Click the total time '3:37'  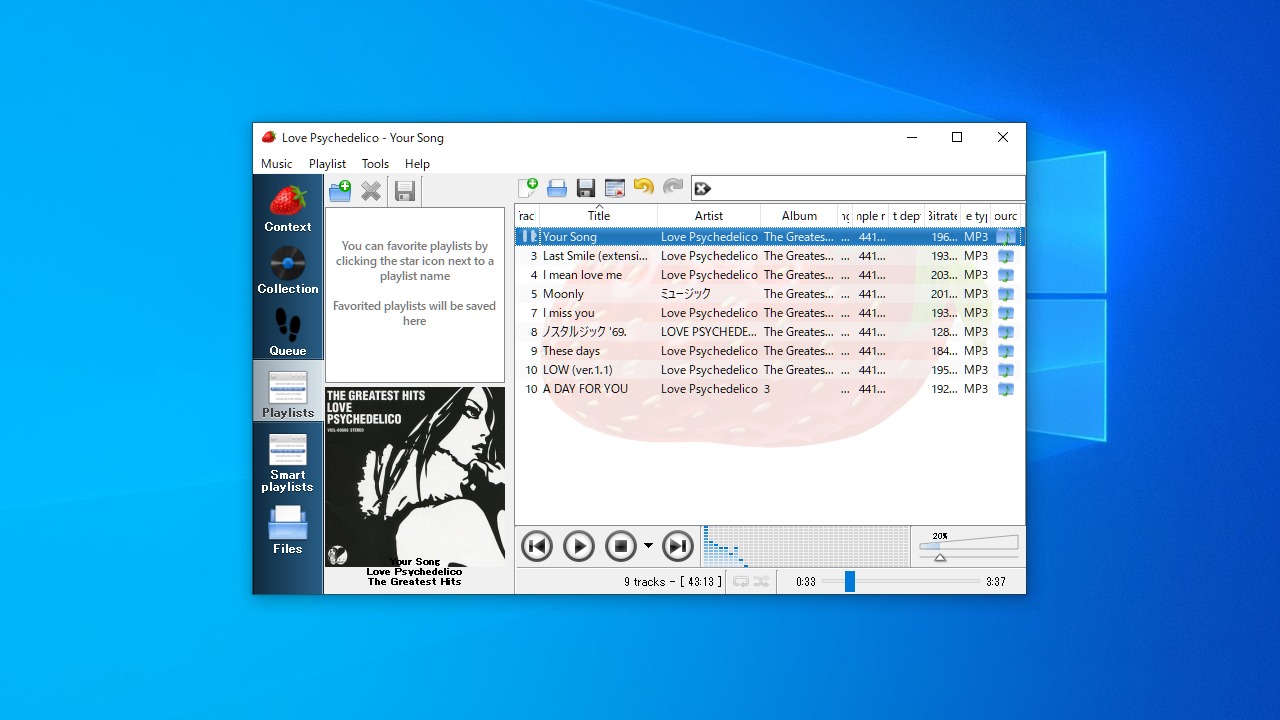tap(996, 582)
